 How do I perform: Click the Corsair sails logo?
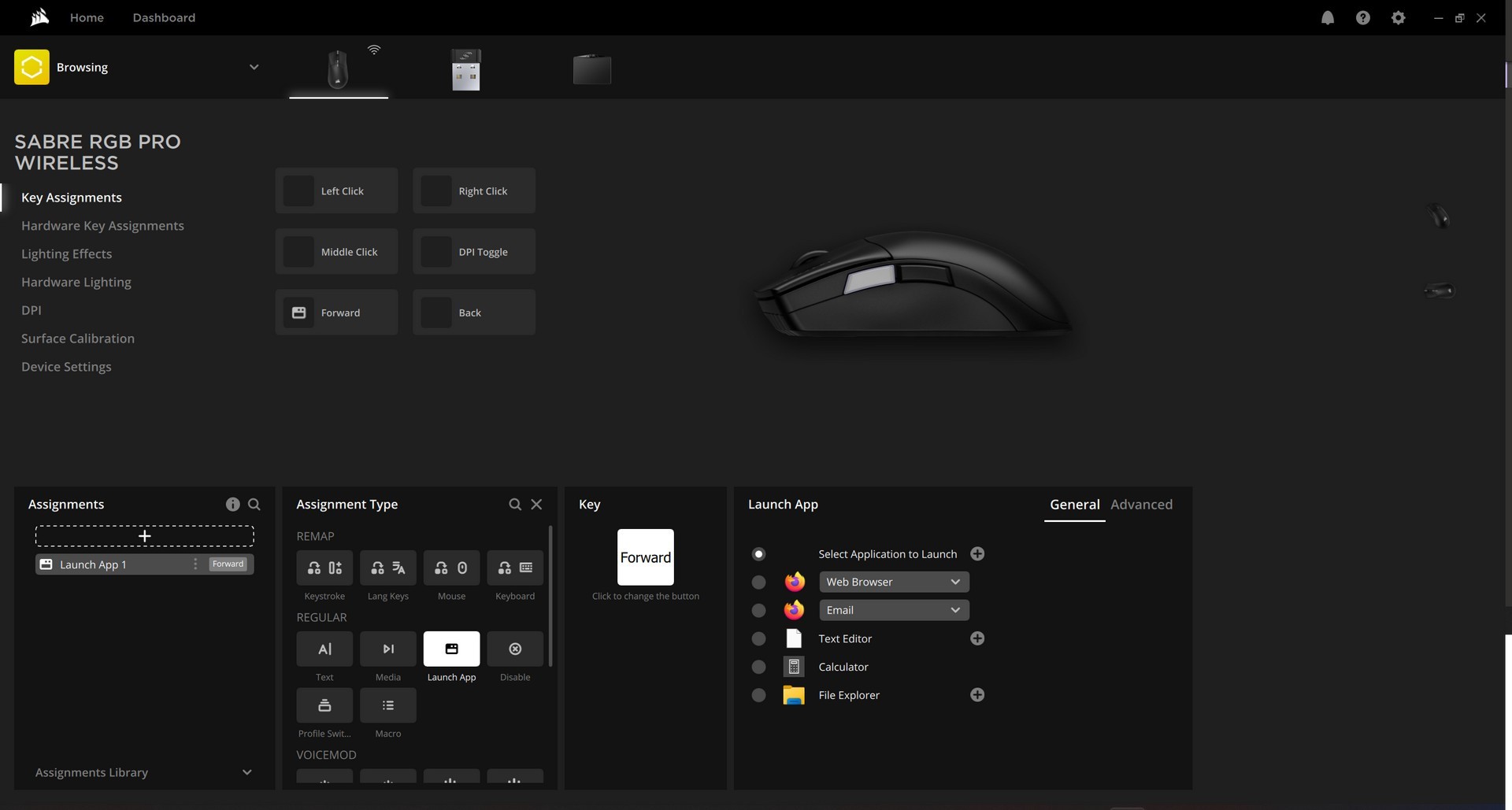click(39, 17)
